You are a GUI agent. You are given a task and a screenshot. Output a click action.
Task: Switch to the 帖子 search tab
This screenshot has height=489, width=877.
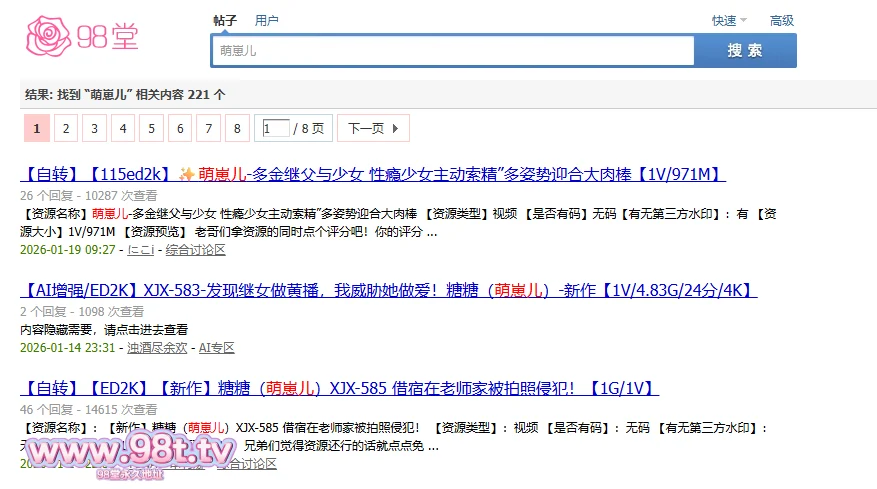tap(225, 20)
